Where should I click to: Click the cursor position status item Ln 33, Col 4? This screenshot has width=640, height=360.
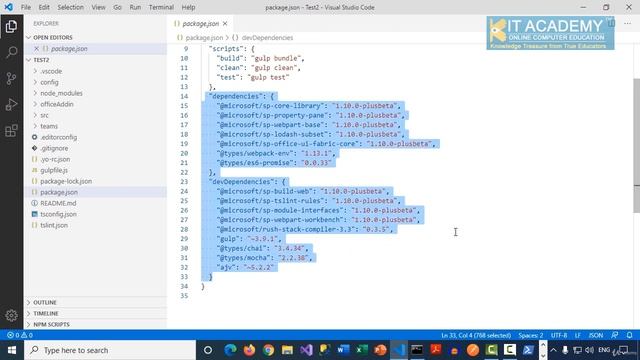tap(476, 335)
